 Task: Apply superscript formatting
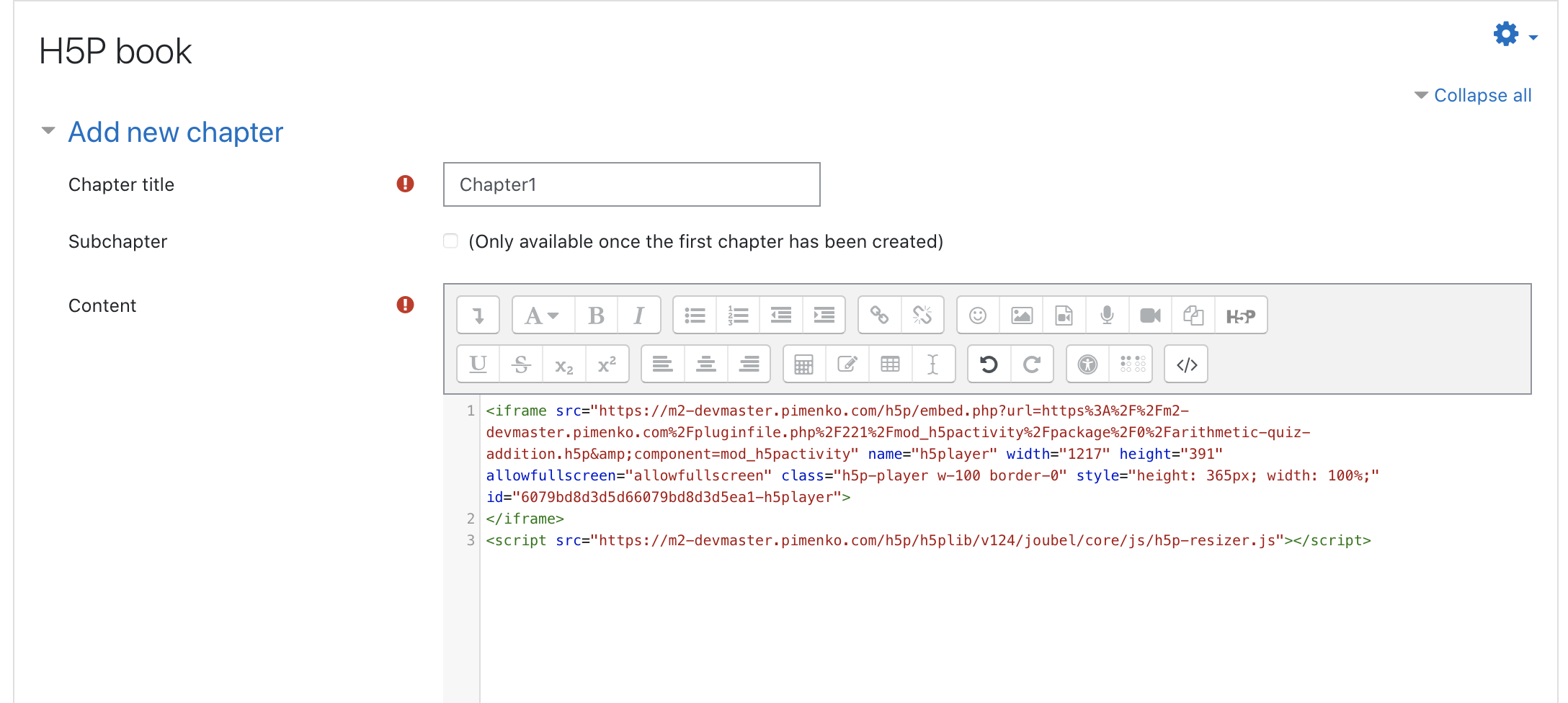(607, 364)
